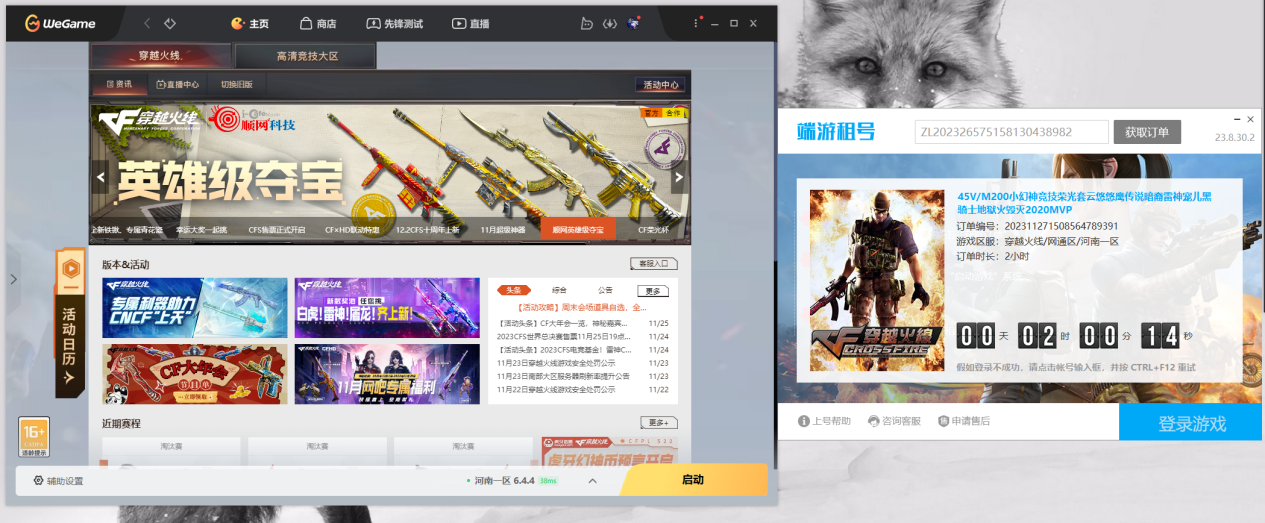Image resolution: width=1265 pixels, height=523 pixels.
Task: Expand the server selection chevron near 河南一区
Action: pos(592,481)
